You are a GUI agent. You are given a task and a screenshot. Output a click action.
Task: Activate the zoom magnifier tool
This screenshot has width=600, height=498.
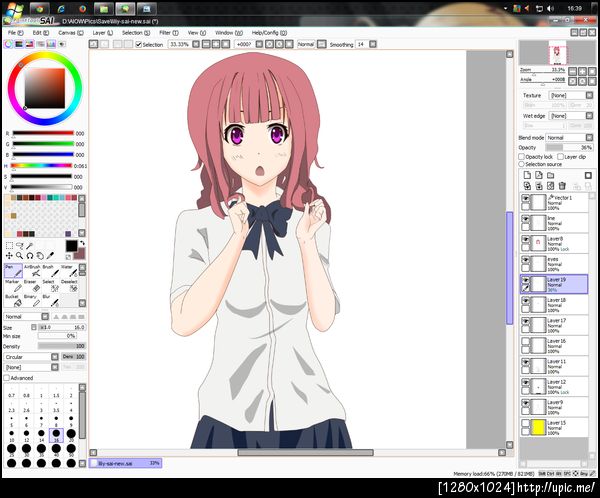tap(20, 256)
